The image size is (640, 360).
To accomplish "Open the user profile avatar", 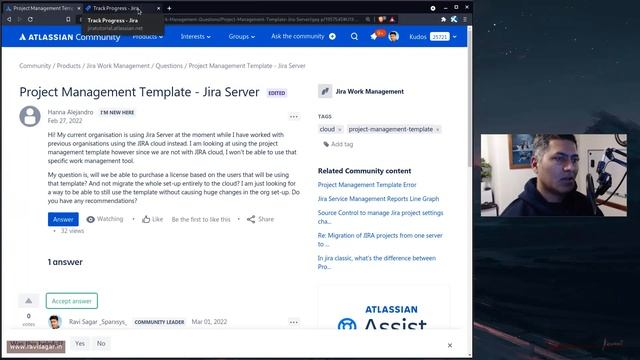I will (x=393, y=36).
